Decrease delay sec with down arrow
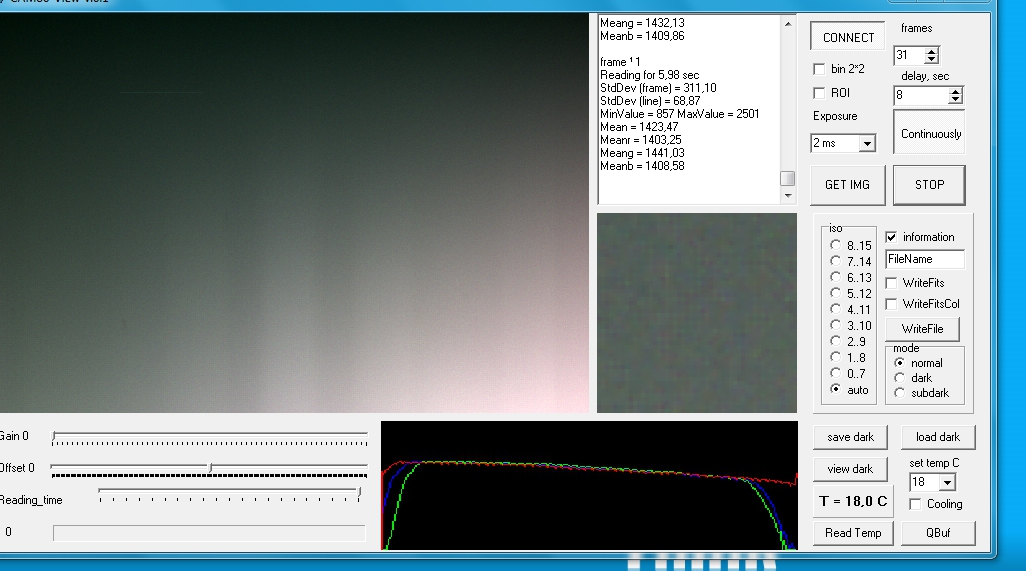The image size is (1026, 571). pyautogui.click(x=956, y=99)
